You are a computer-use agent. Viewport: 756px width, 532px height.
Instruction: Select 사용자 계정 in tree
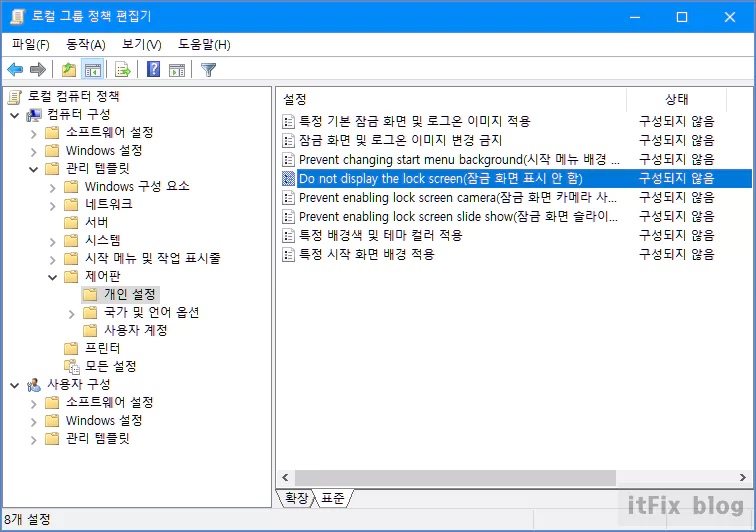tap(135, 330)
